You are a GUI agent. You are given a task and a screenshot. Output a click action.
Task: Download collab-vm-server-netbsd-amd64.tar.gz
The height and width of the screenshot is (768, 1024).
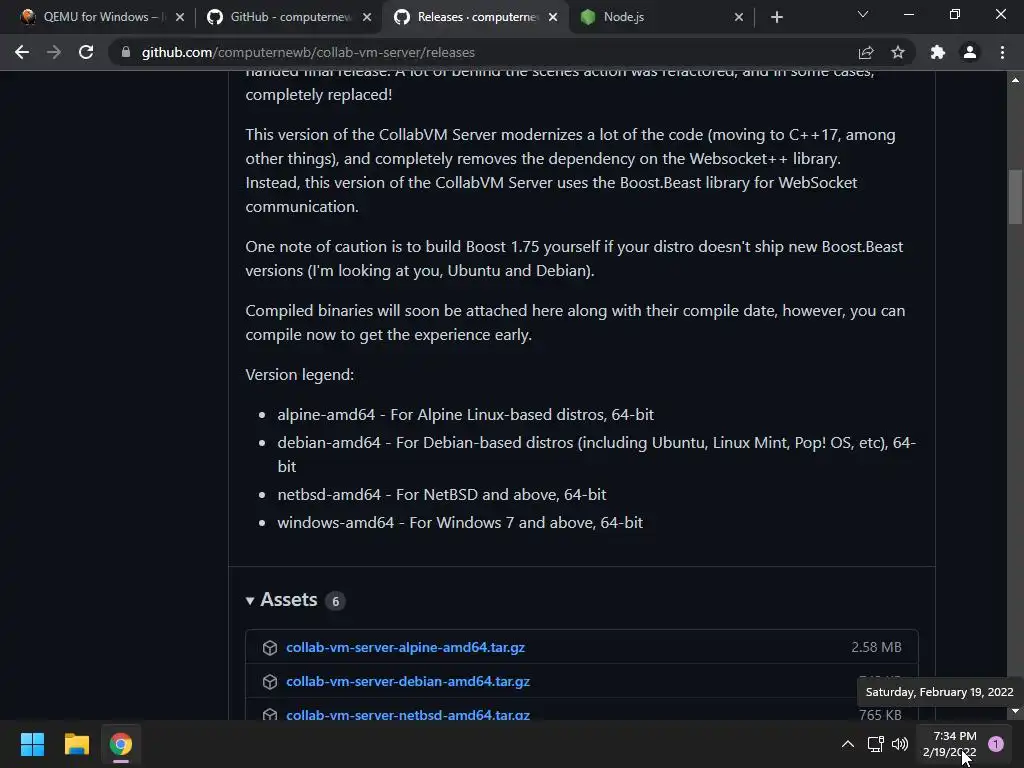pyautogui.click(x=408, y=714)
